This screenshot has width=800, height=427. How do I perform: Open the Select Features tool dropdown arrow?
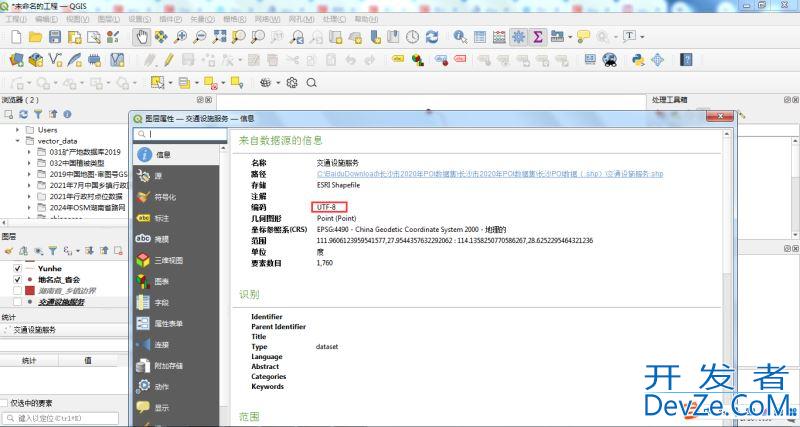(170, 83)
